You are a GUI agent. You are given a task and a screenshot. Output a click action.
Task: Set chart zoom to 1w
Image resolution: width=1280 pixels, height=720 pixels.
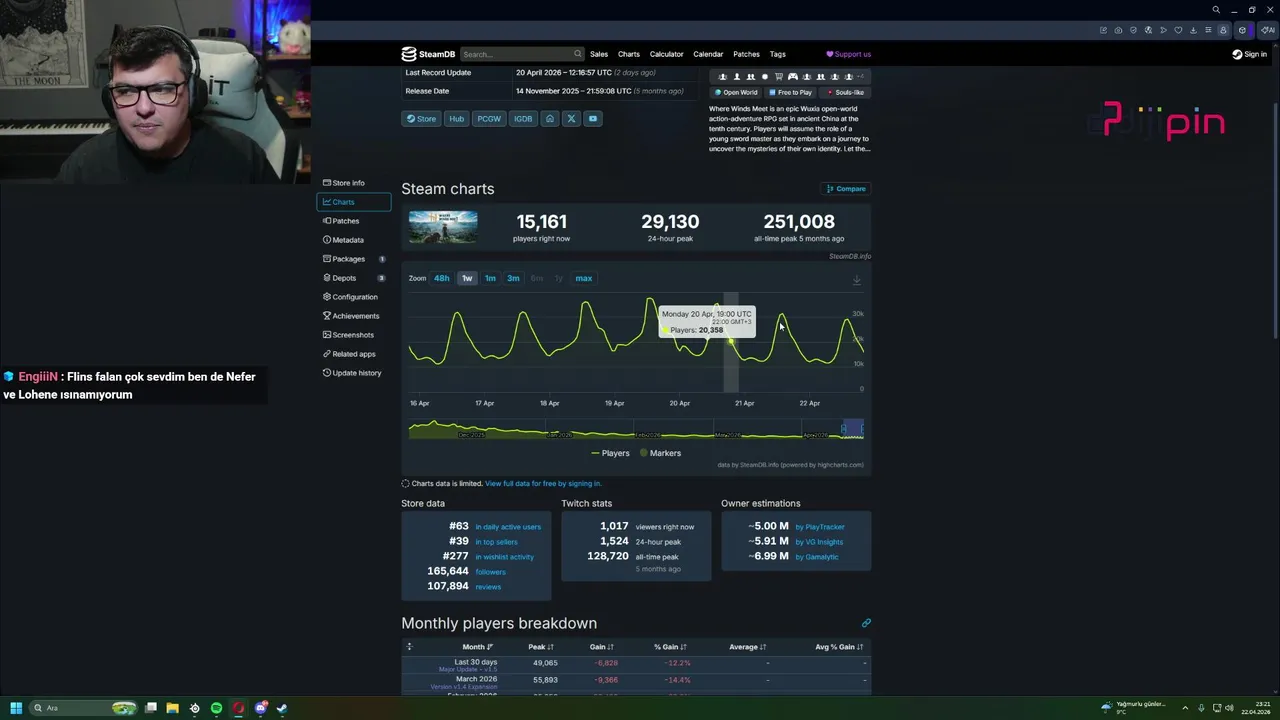pos(467,278)
